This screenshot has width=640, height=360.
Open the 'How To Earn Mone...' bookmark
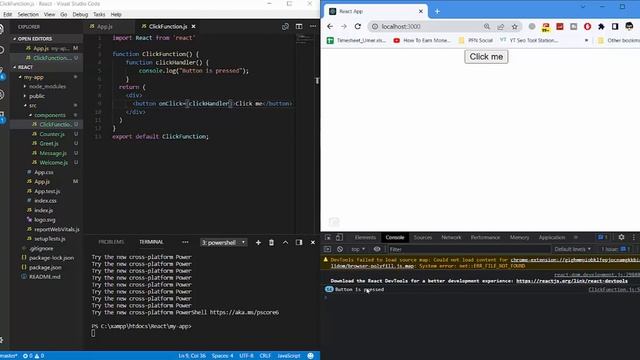pos(422,40)
